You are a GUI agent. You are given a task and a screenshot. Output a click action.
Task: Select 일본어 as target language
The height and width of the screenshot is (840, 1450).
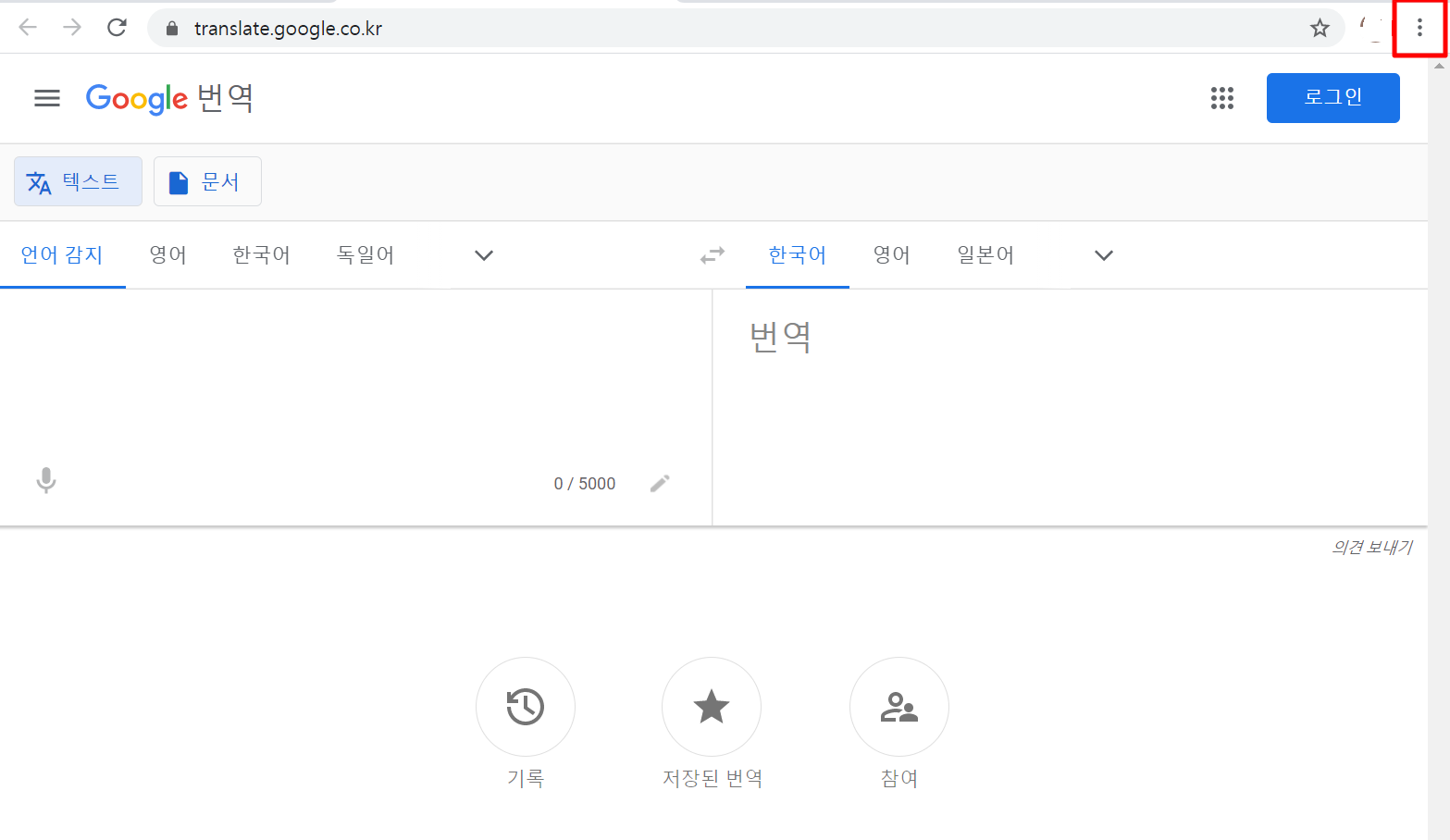[x=985, y=255]
